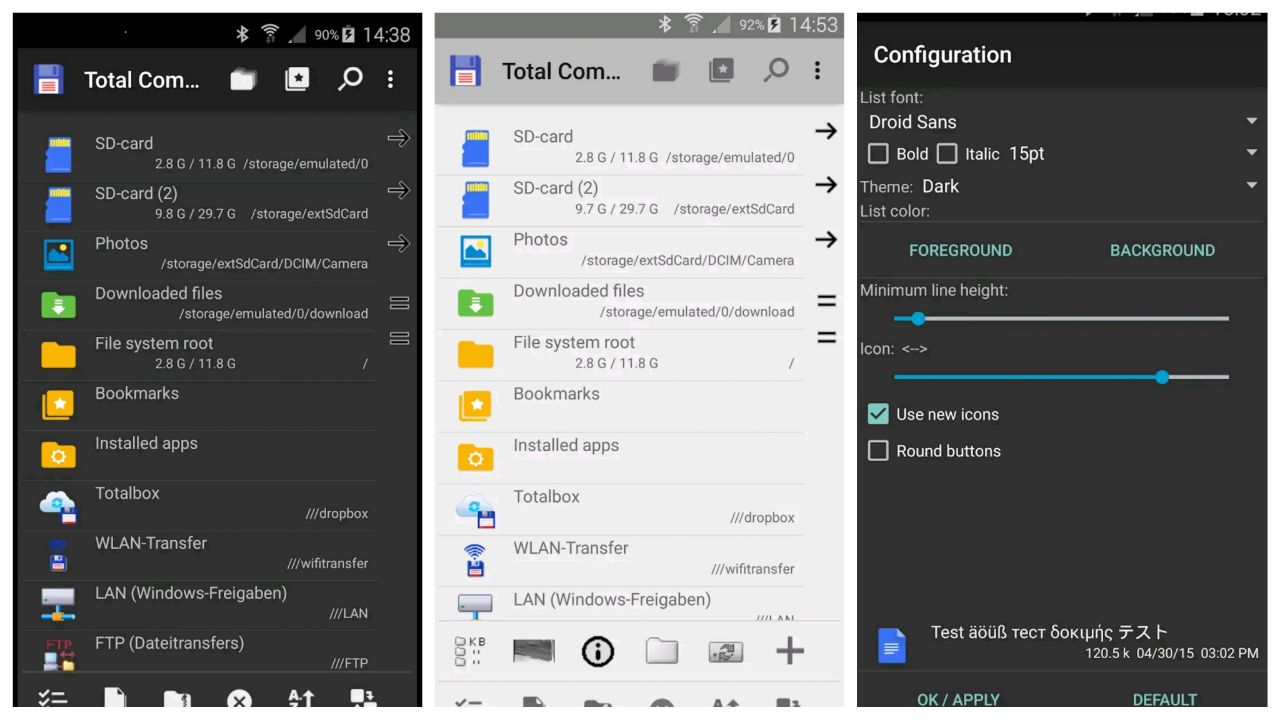Screen dimensions: 1280x719
Task: Tap the zip pack icon in dark bottom toolbar
Action: click(x=177, y=700)
